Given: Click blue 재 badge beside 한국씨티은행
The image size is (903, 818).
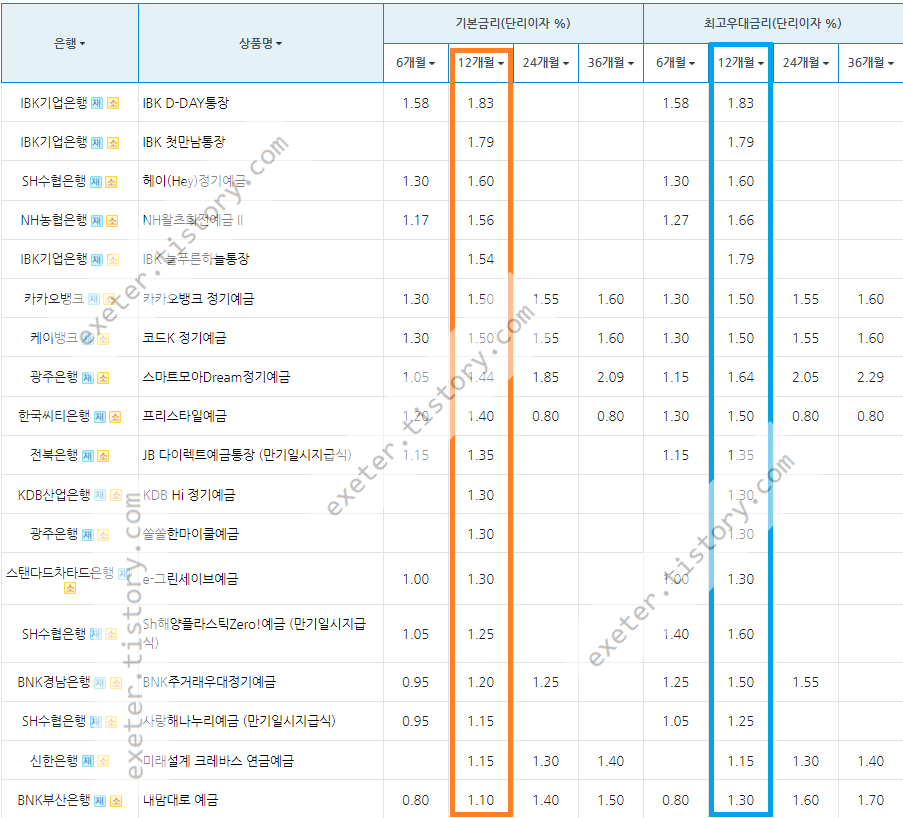Looking at the screenshot, I should click(100, 417).
